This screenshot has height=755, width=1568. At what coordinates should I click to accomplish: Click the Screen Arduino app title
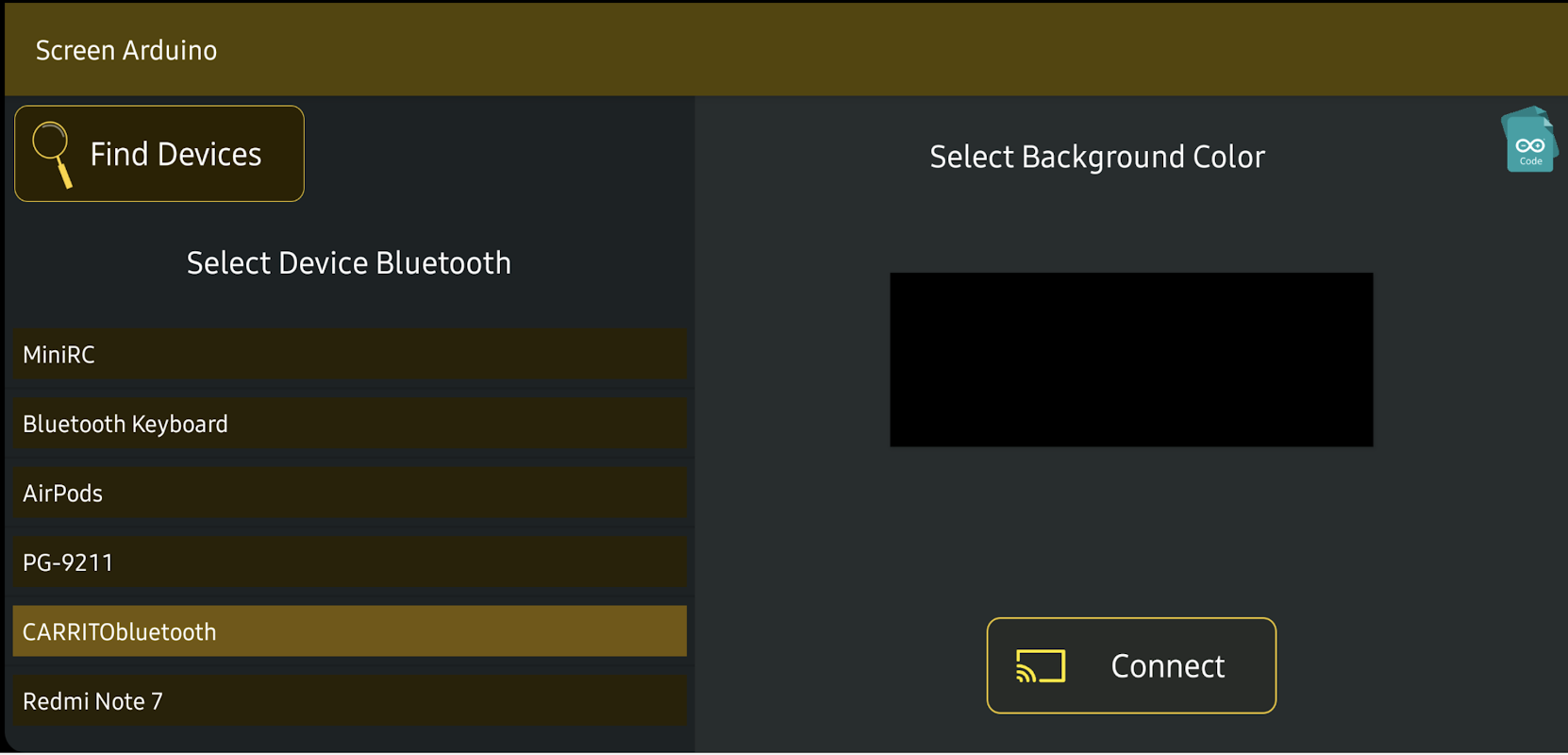pyautogui.click(x=126, y=50)
